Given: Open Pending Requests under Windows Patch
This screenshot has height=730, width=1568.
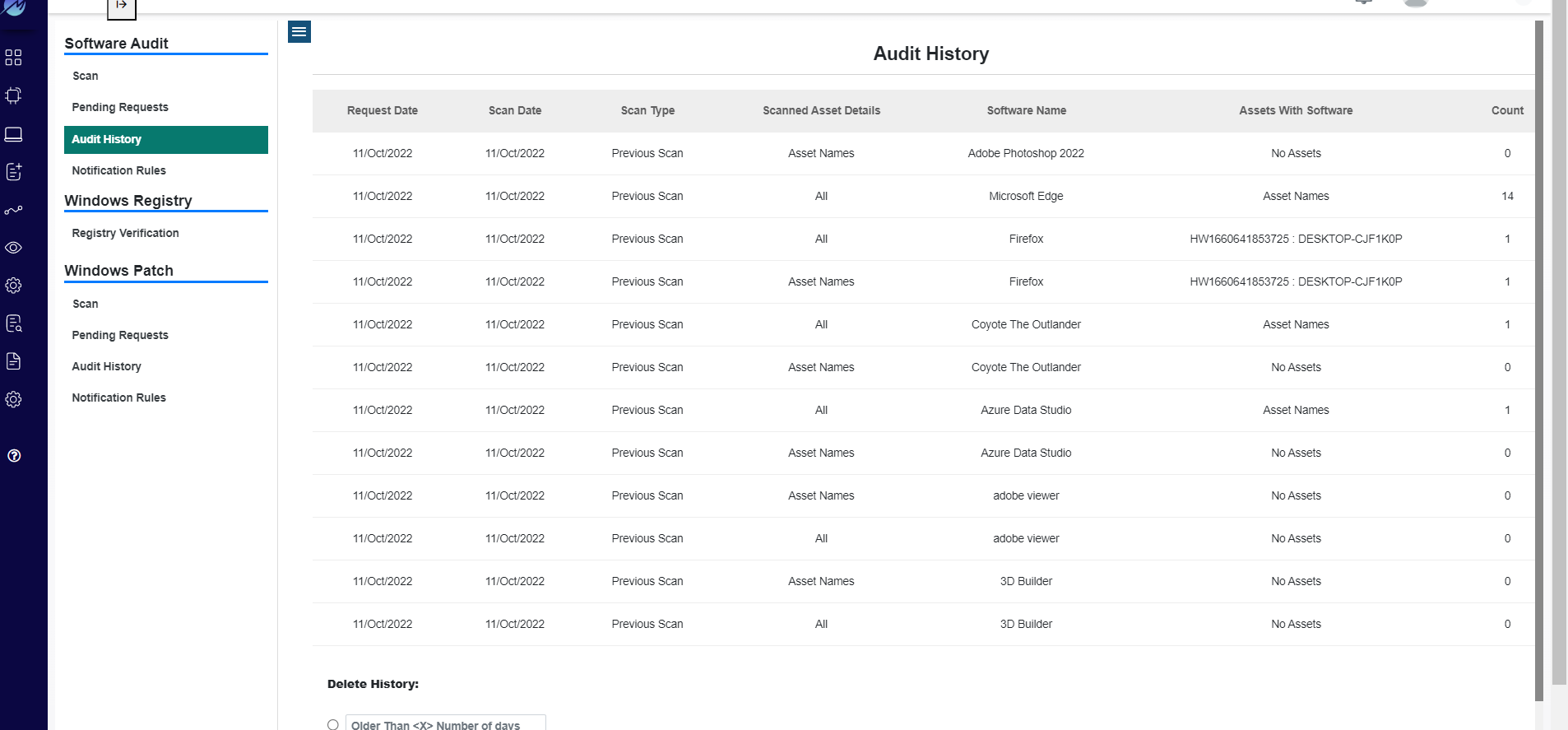Looking at the screenshot, I should [120, 335].
